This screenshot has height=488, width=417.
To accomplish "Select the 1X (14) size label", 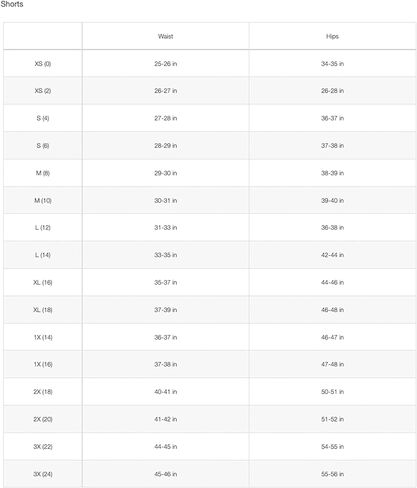I will coord(43,337).
